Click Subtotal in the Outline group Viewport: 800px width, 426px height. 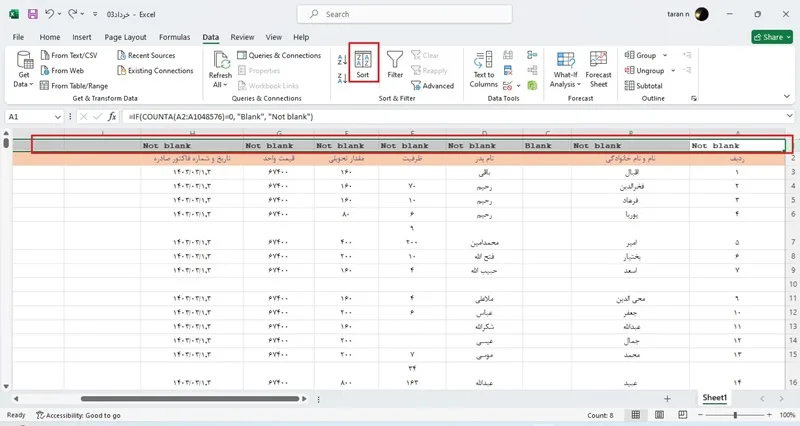tap(643, 86)
